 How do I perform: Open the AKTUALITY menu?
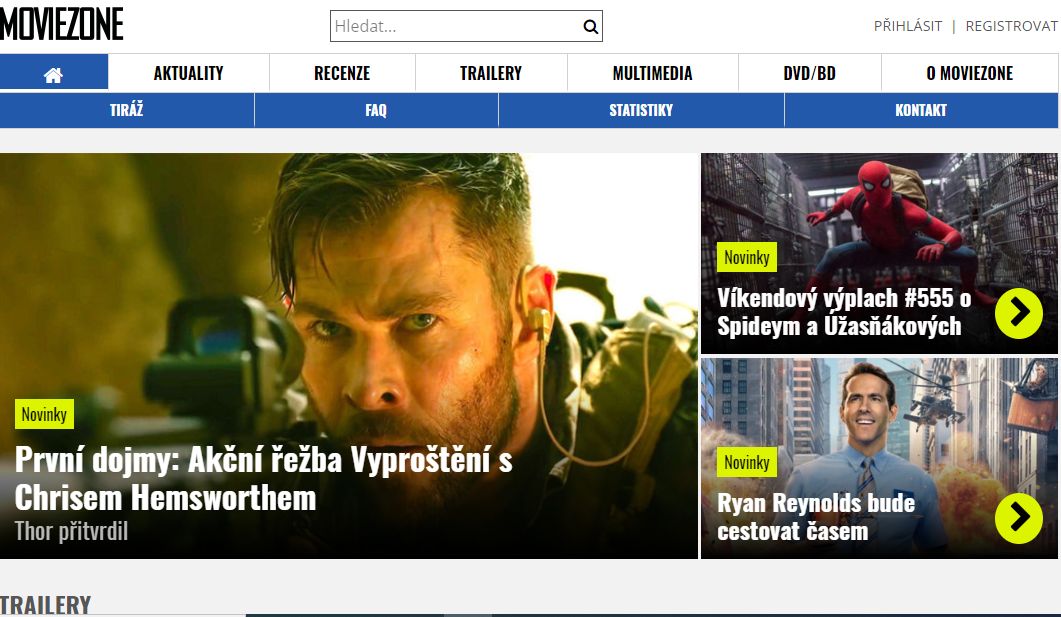188,73
